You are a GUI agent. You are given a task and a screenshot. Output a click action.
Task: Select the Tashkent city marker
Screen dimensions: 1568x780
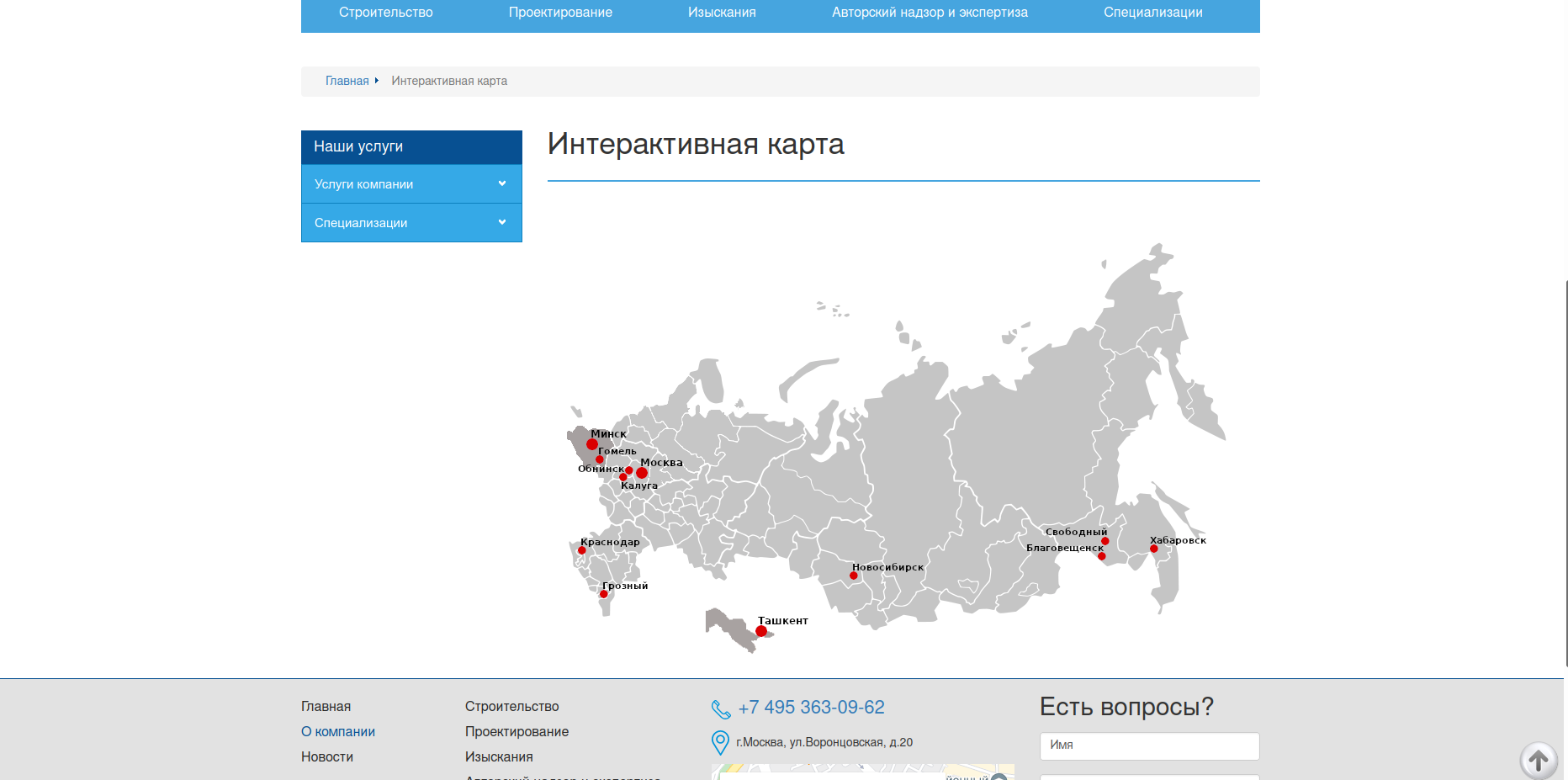click(761, 631)
